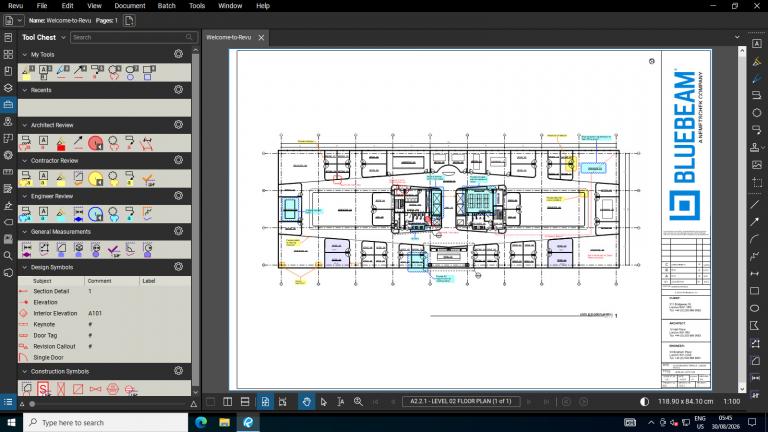
Task: Open the File menu
Action: pos(42,6)
